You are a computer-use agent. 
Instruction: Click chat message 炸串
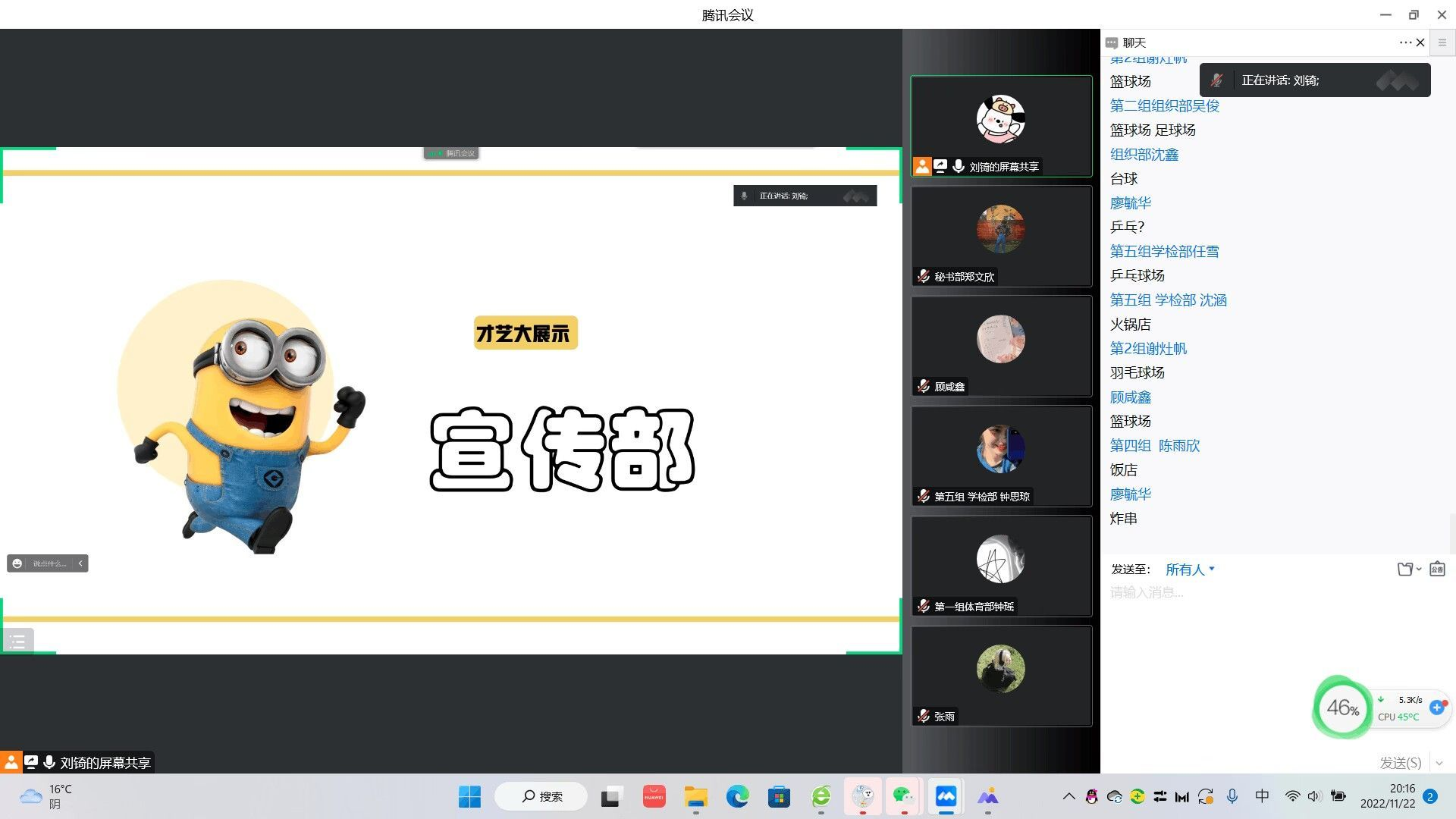pos(1124,519)
